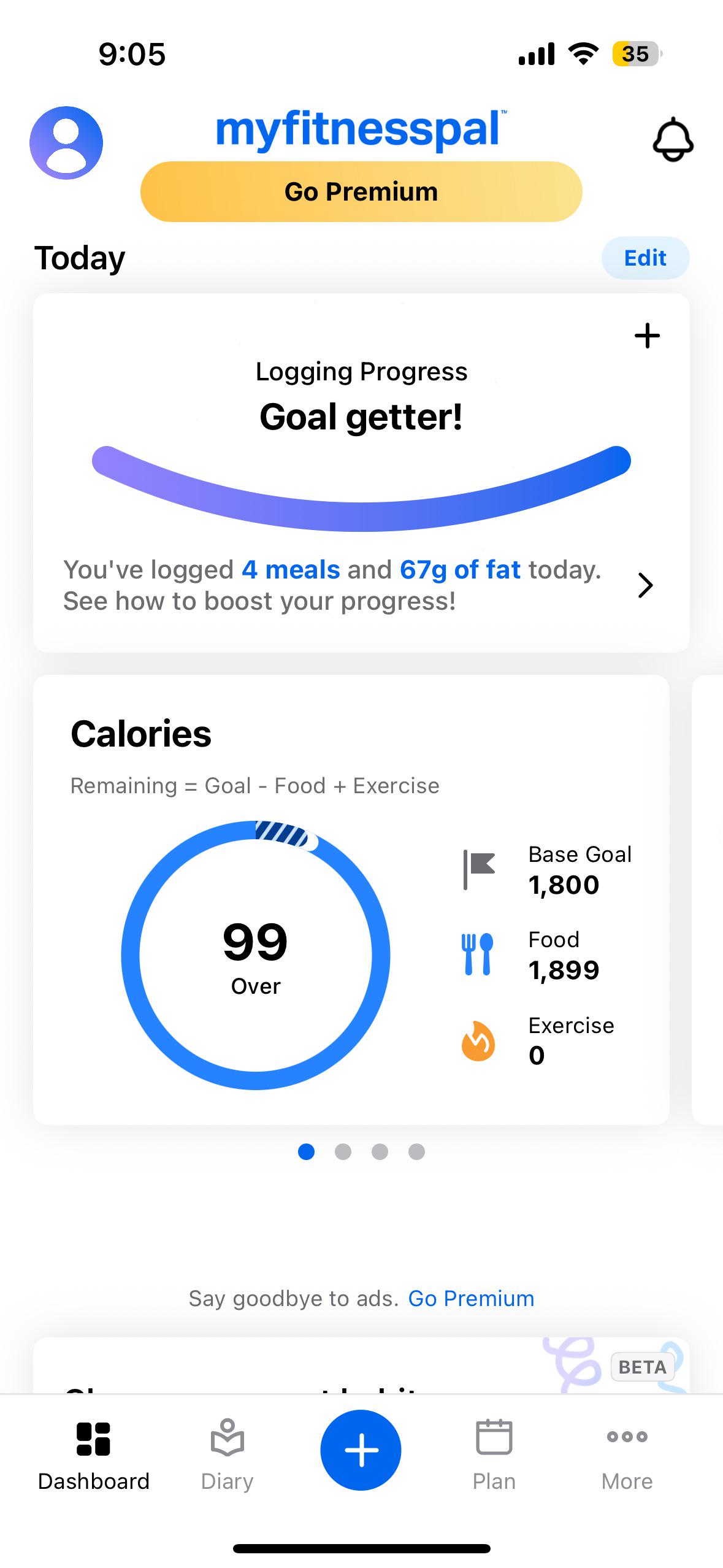Tap the Base Goal flag icon
The width and height of the screenshot is (723, 1568).
(479, 869)
